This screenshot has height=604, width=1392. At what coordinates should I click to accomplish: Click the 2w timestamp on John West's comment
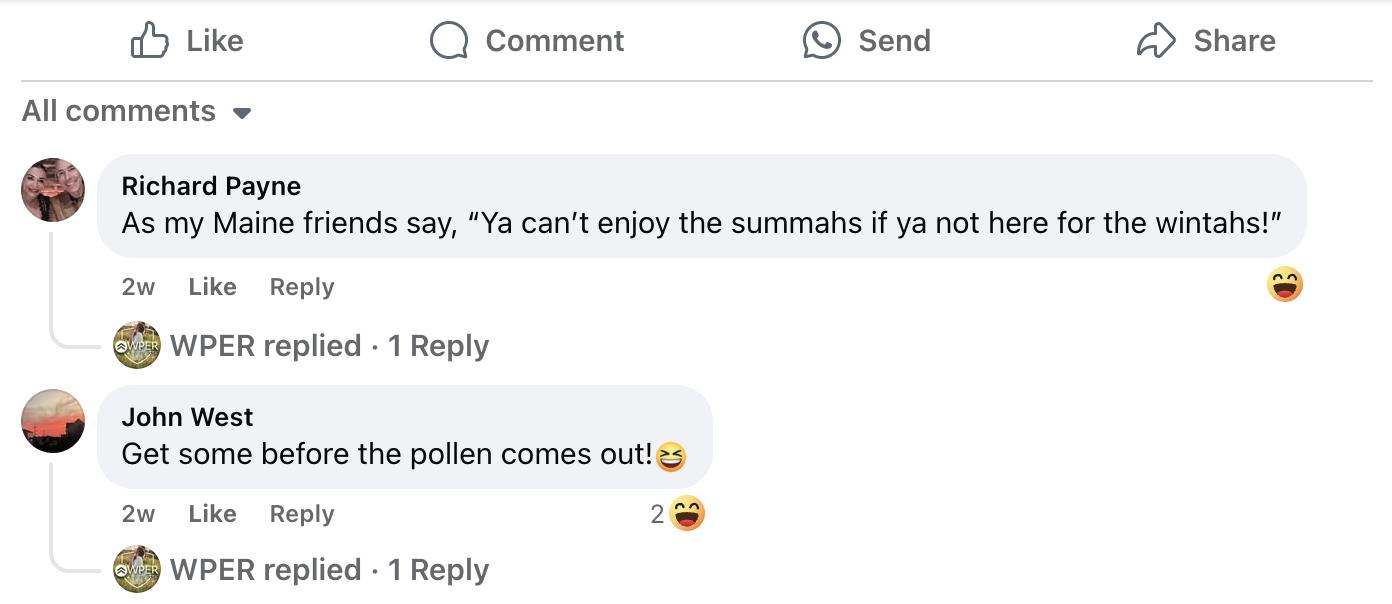coord(138,514)
